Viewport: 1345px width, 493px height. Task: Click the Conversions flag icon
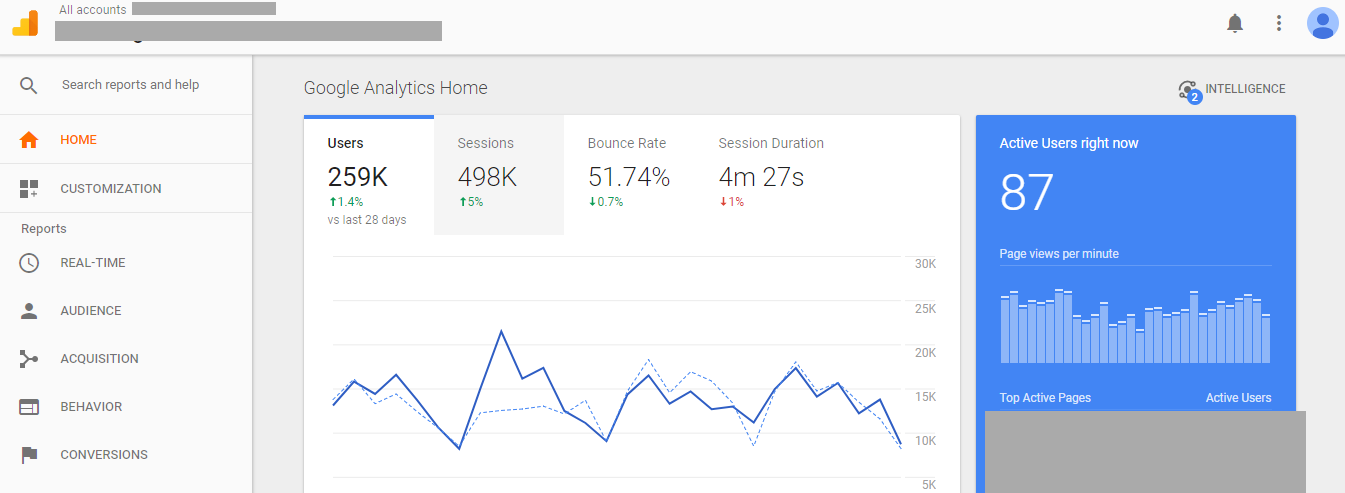point(29,455)
